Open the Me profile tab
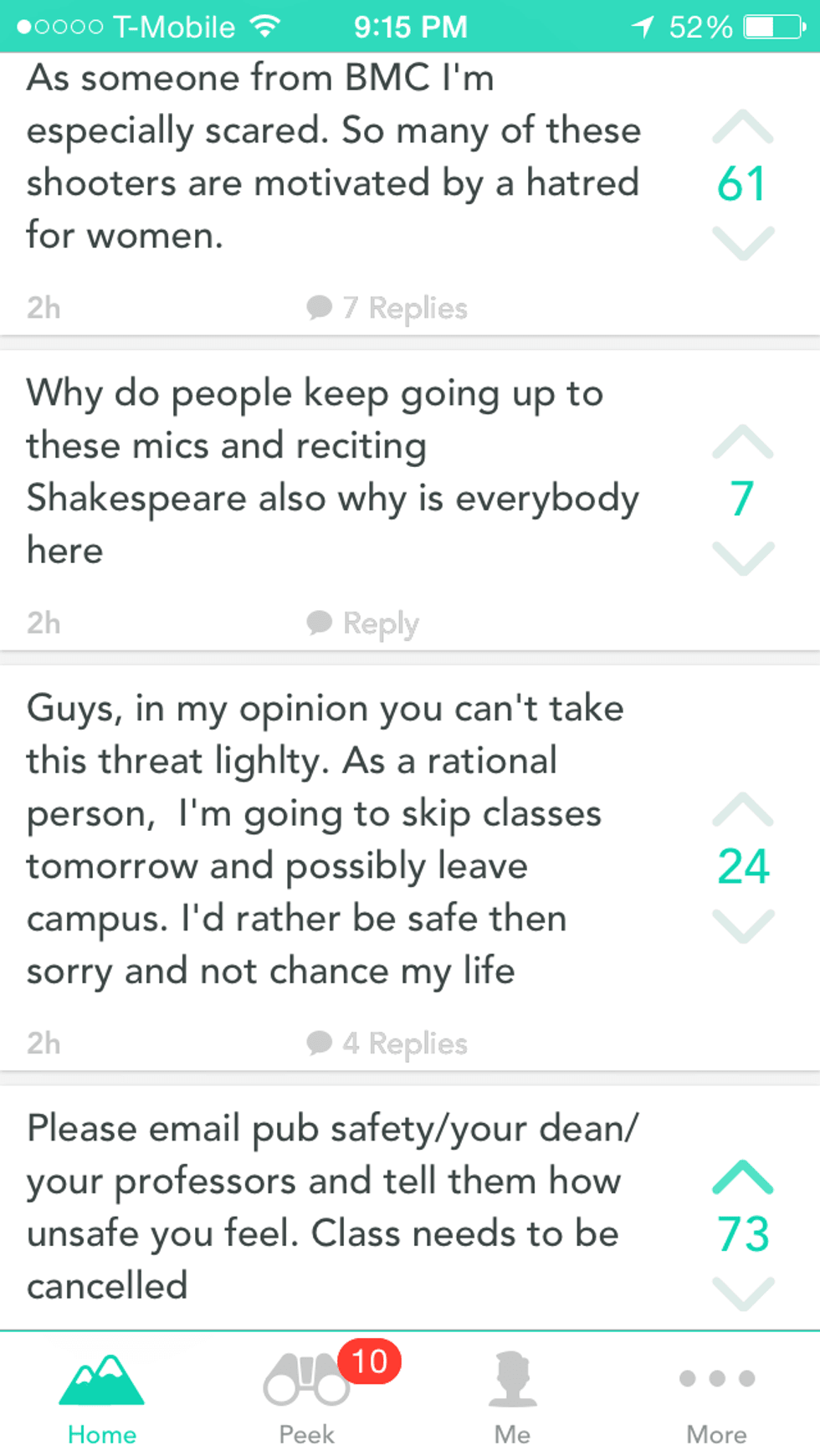This screenshot has height=1456, width=820. pyautogui.click(x=512, y=1393)
